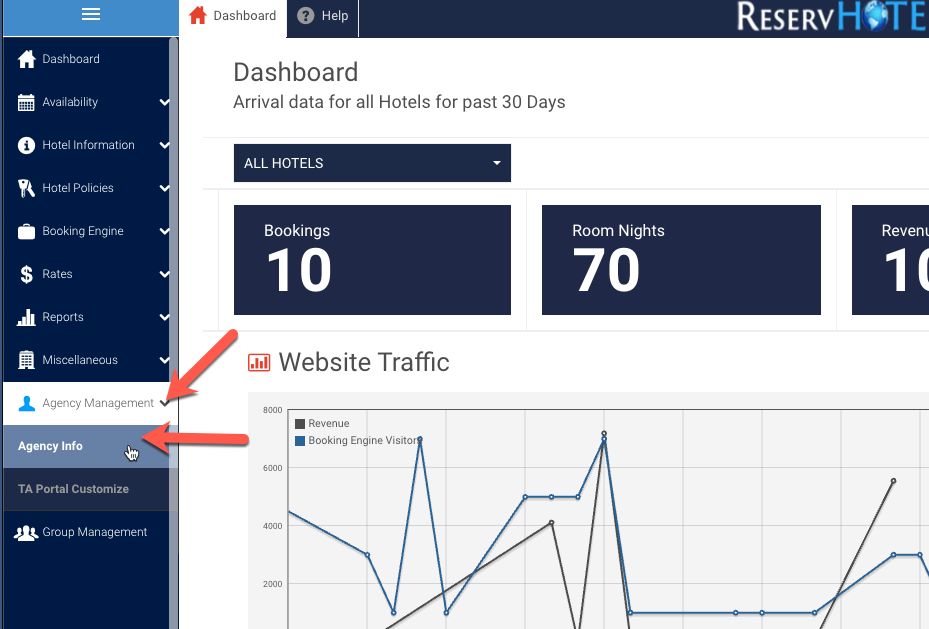The image size is (929, 629).
Task: Open TA Portal Customize submenu item
Action: [x=91, y=489]
